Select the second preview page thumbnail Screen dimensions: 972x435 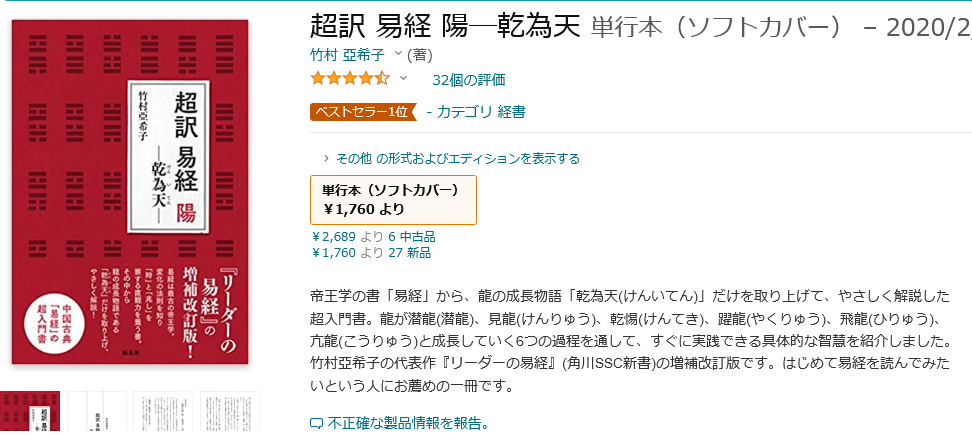click(96, 411)
